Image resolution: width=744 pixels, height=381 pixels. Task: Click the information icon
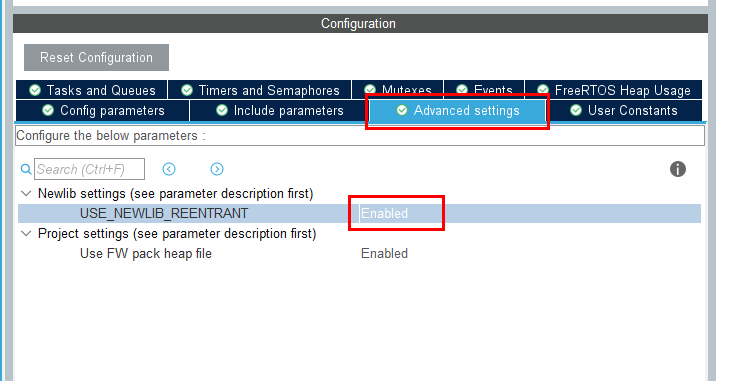[x=678, y=169]
